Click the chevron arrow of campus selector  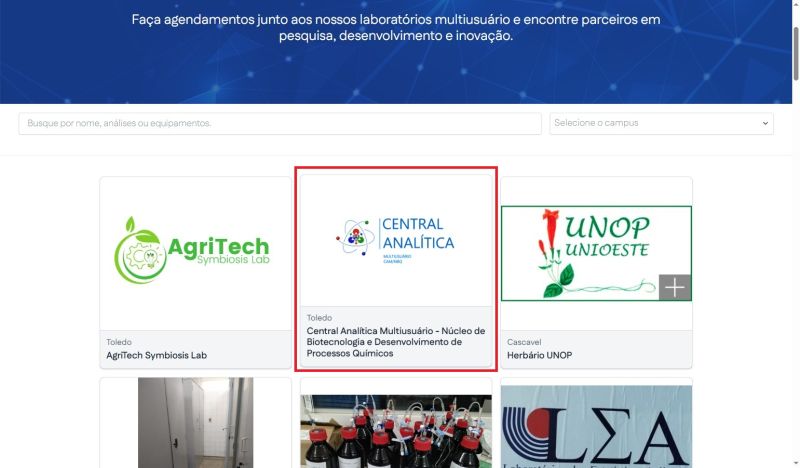coord(766,123)
